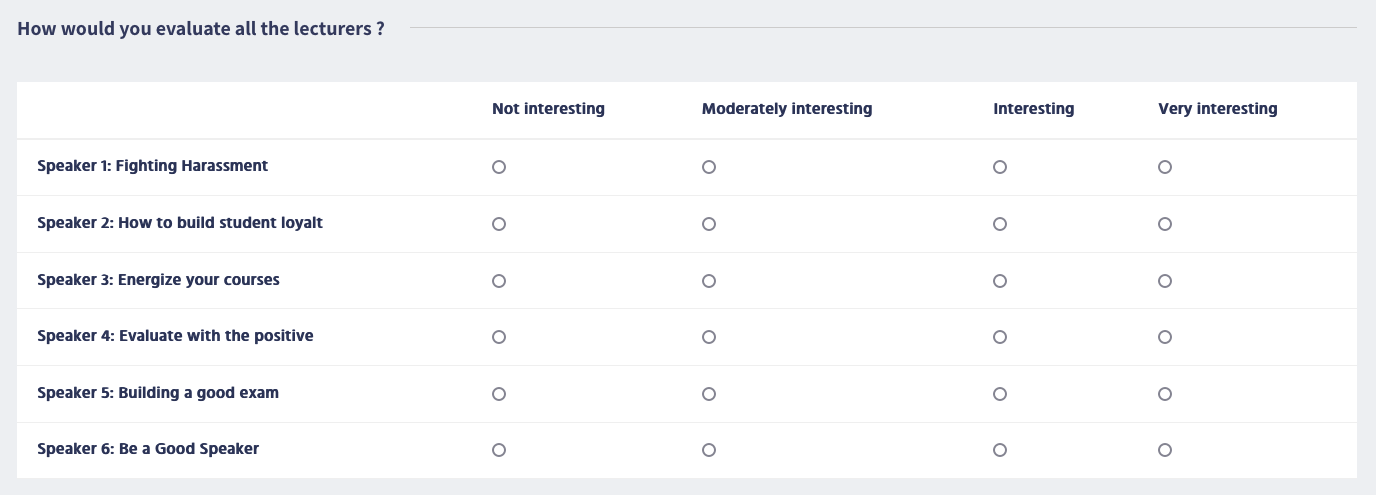This screenshot has width=1376, height=495.
Task: Mark Speaker 3 as Very interesting
Action: pos(1165,281)
